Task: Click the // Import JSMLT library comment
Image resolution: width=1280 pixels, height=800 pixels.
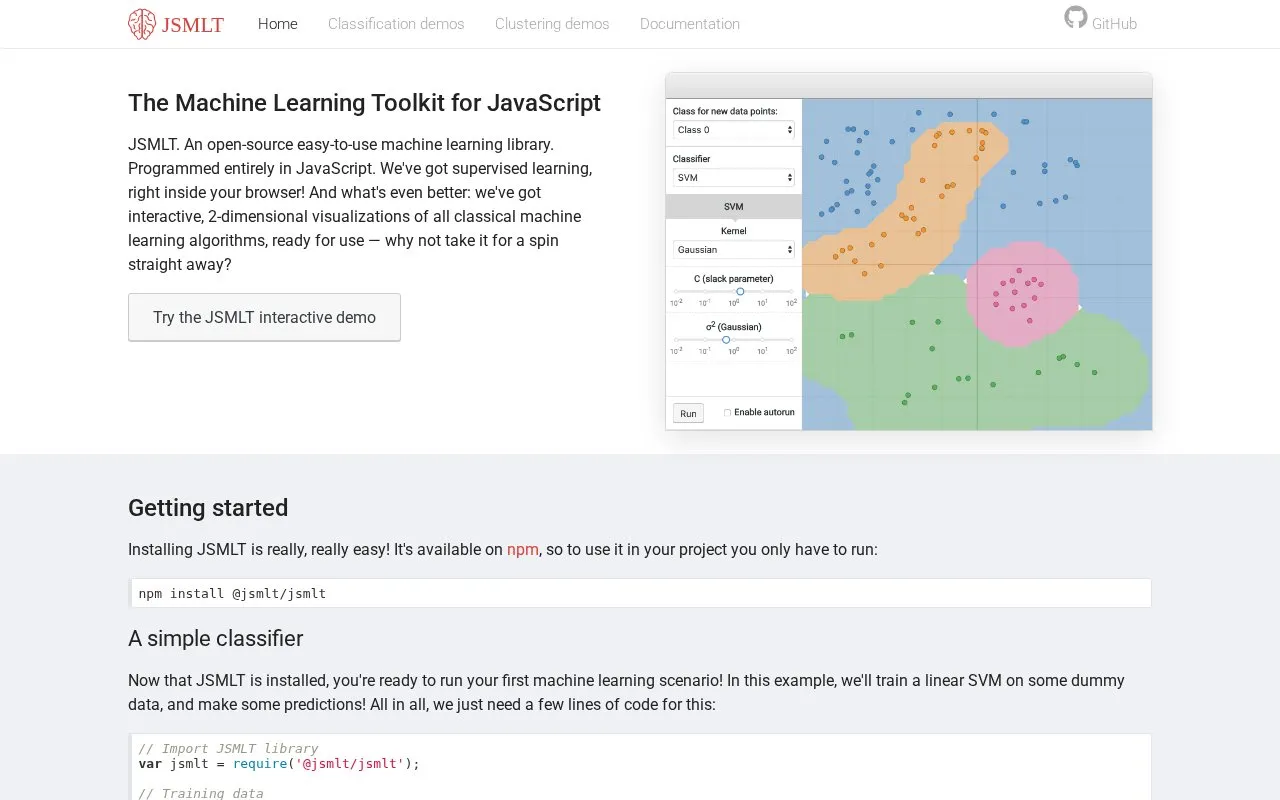Action: [228, 749]
